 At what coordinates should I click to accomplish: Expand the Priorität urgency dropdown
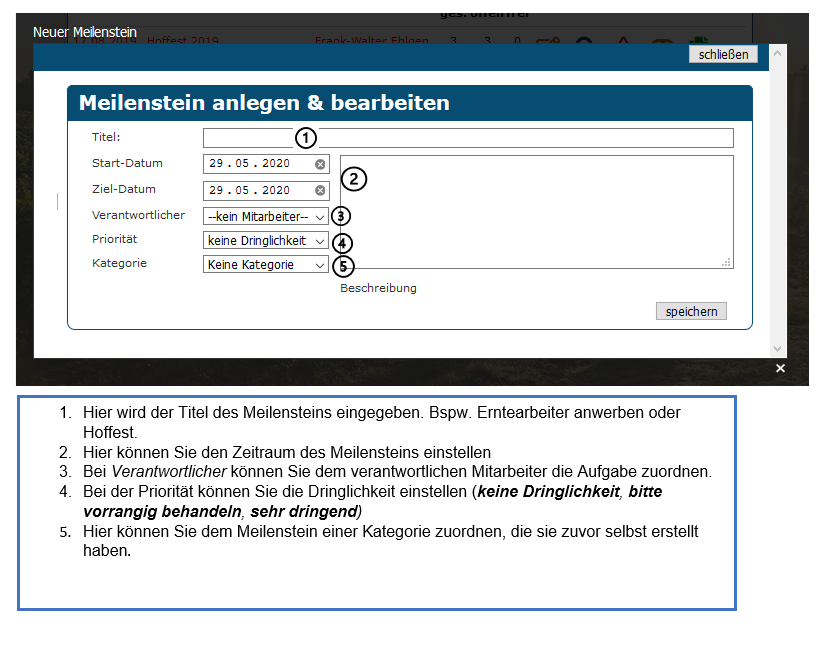point(265,241)
